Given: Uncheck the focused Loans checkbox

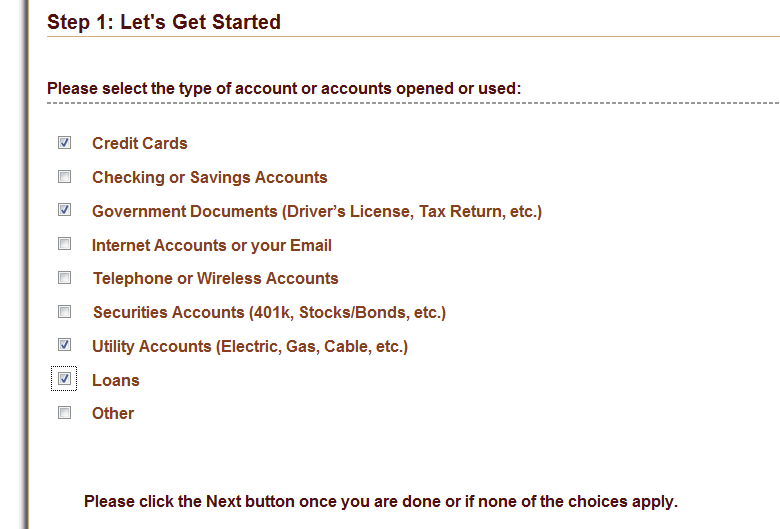Looking at the screenshot, I should (x=65, y=379).
